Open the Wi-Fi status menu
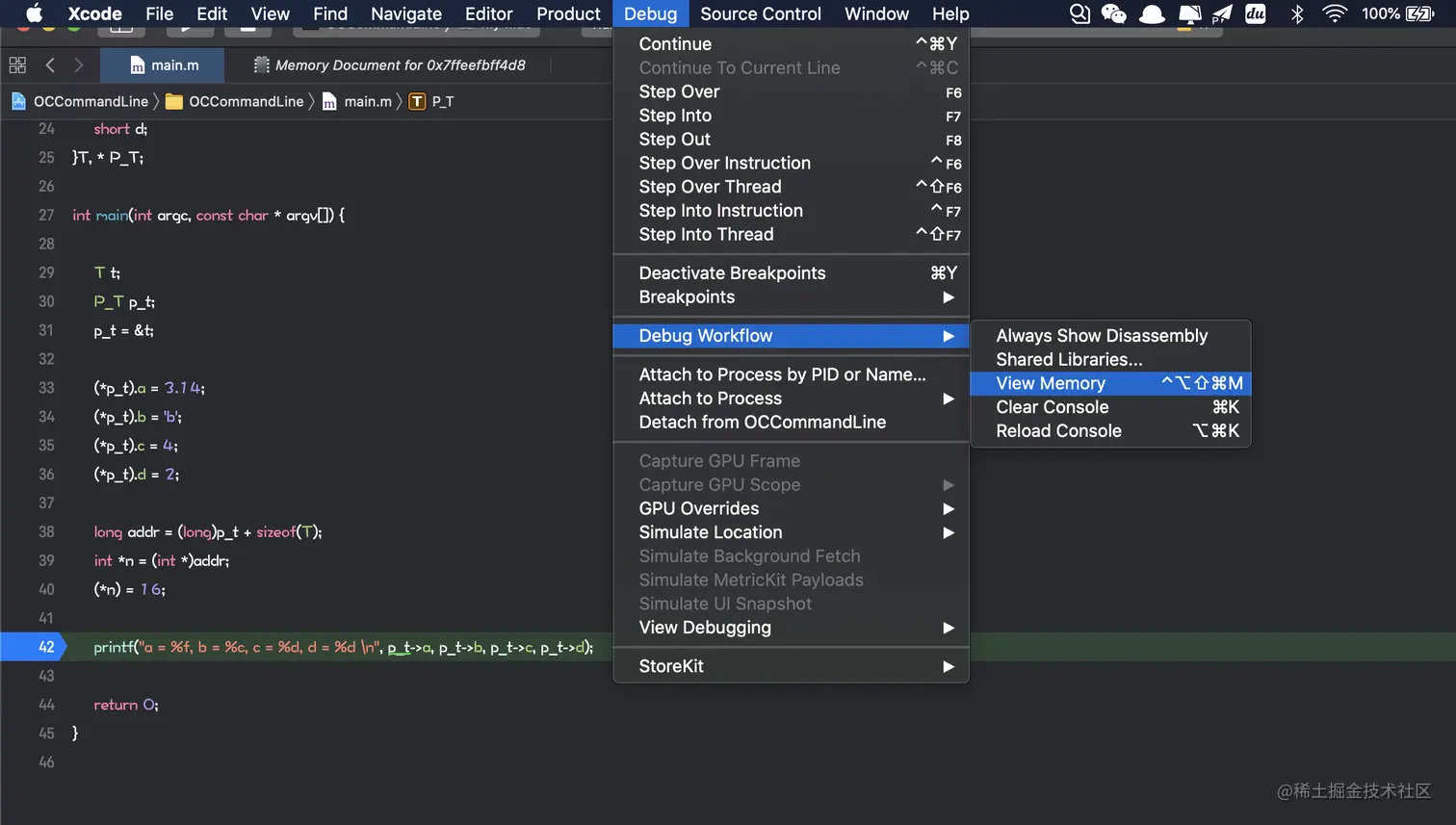The image size is (1456, 825). pyautogui.click(x=1334, y=13)
